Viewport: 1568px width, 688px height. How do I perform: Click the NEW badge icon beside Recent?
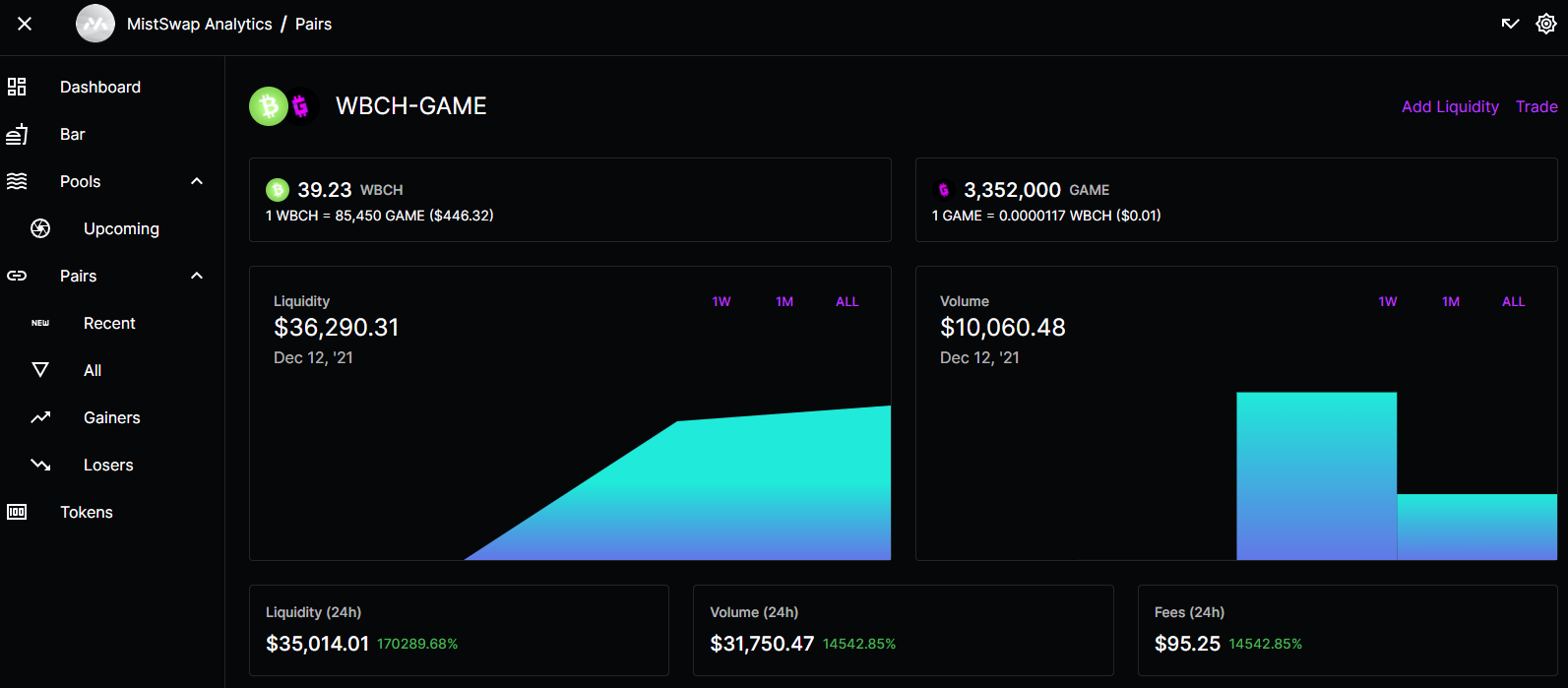point(40,323)
